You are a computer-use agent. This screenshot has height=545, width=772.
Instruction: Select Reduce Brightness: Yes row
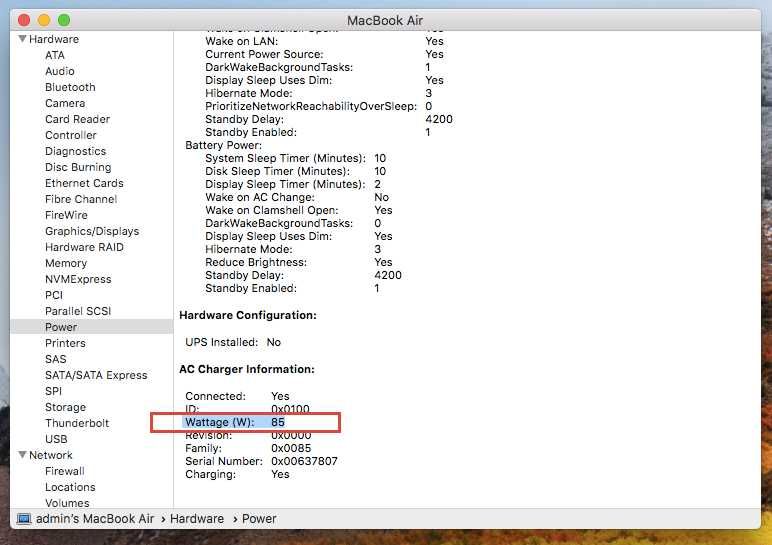[x=299, y=262]
